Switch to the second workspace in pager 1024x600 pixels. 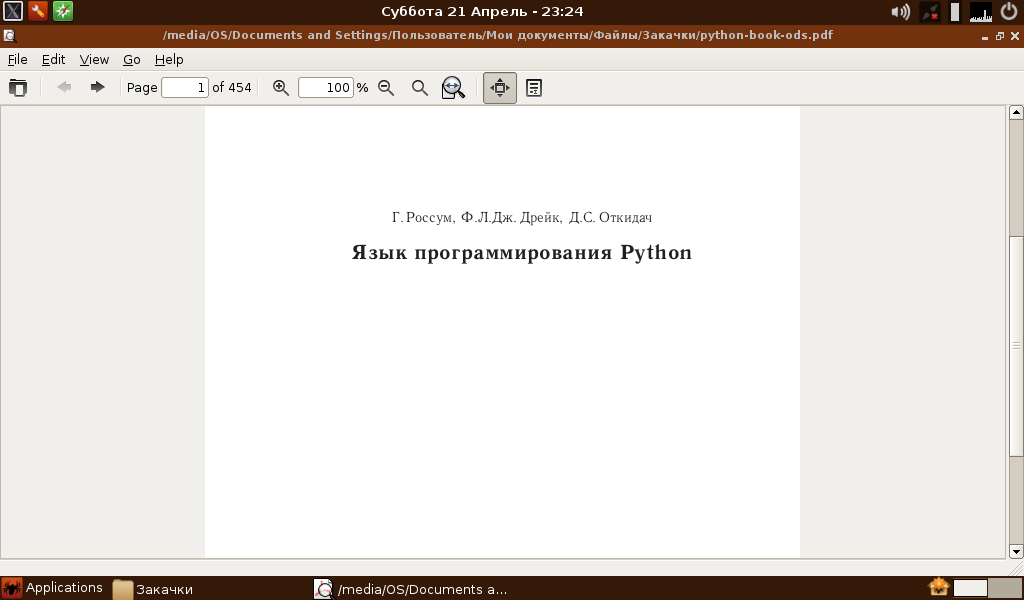(x=1005, y=588)
